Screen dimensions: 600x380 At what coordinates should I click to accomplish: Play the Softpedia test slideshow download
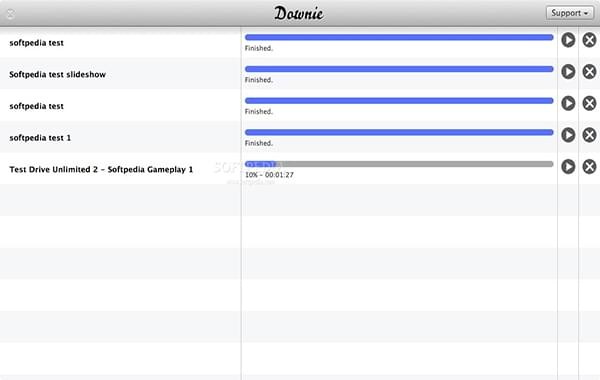click(568, 72)
